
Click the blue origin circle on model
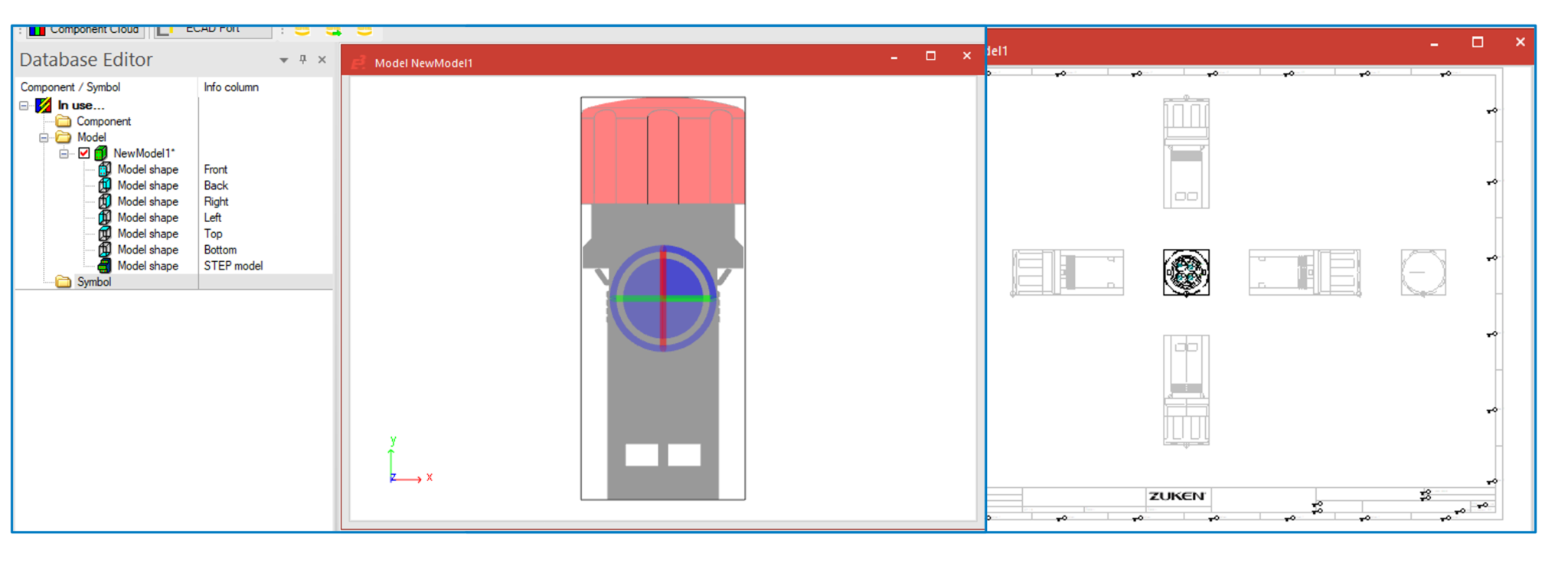(663, 298)
